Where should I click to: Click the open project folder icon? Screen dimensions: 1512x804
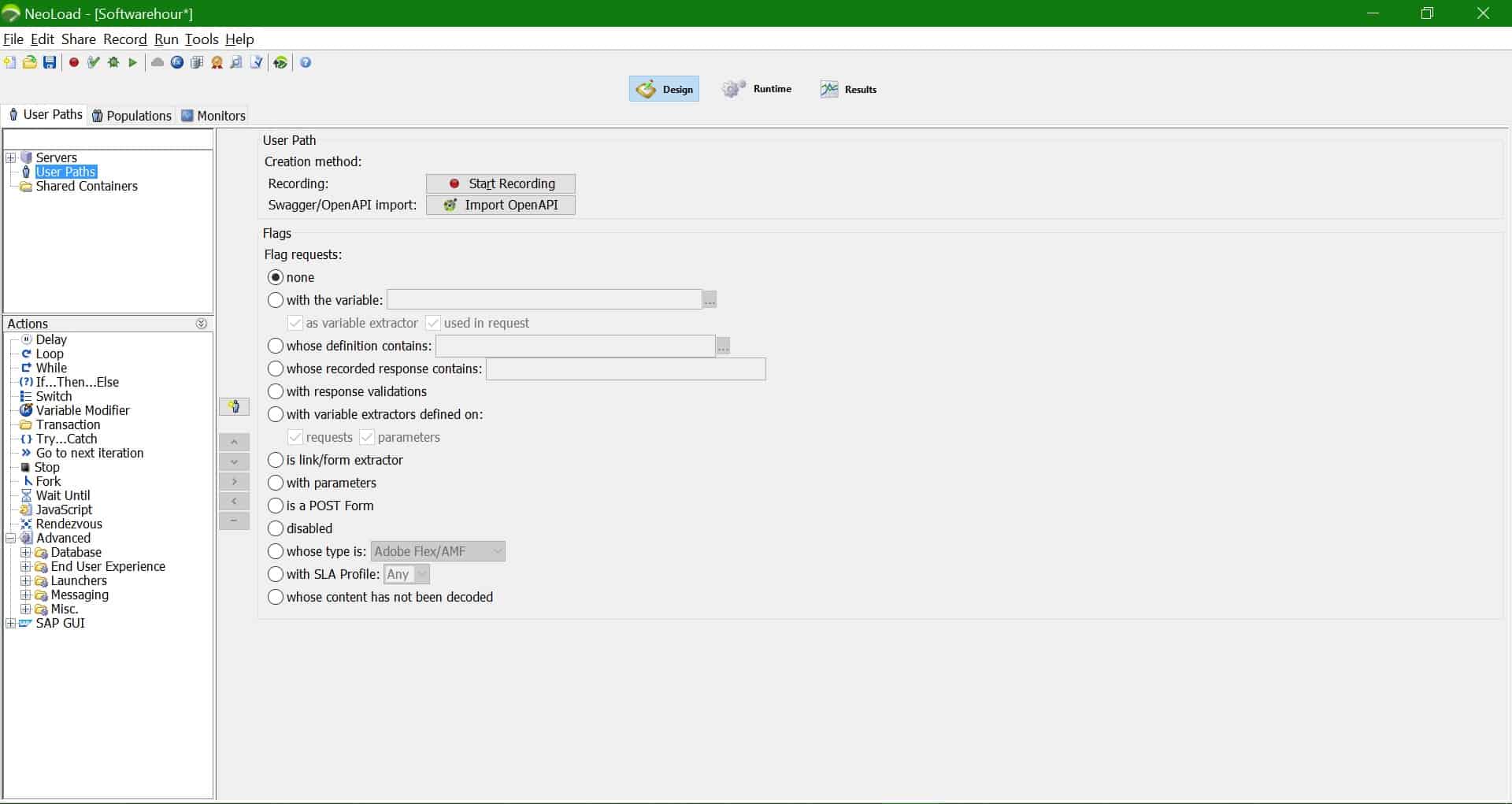coord(30,63)
